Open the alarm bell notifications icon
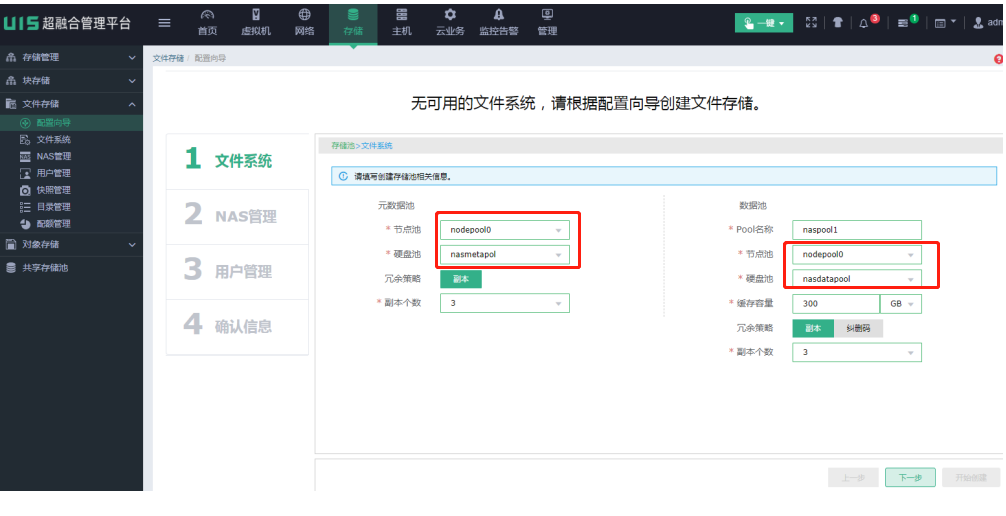 click(x=864, y=23)
